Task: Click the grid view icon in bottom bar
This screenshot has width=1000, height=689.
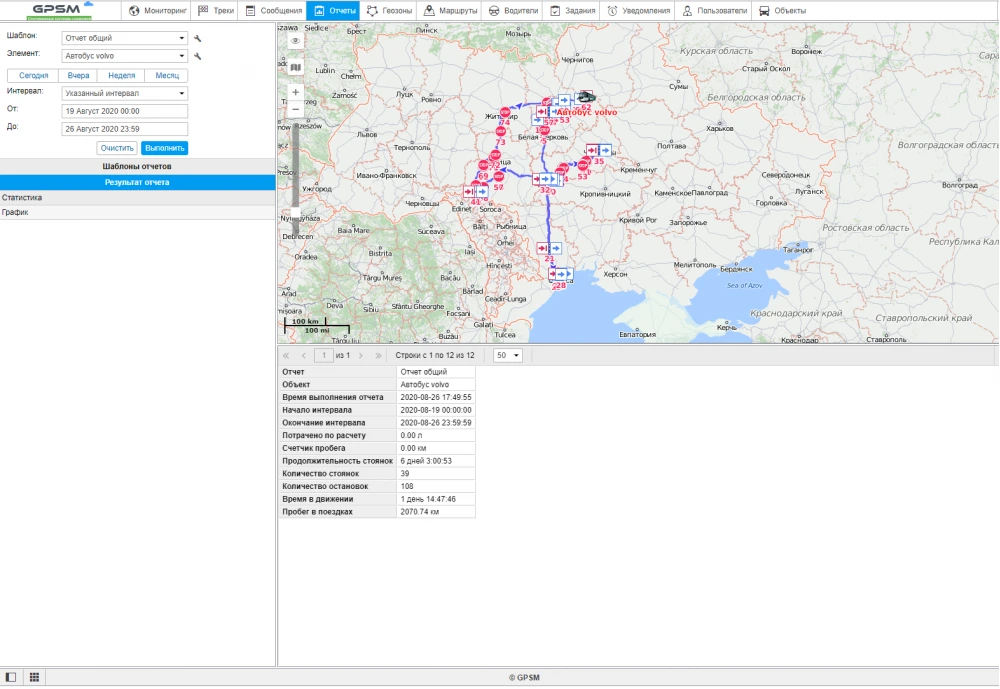Action: point(34,677)
